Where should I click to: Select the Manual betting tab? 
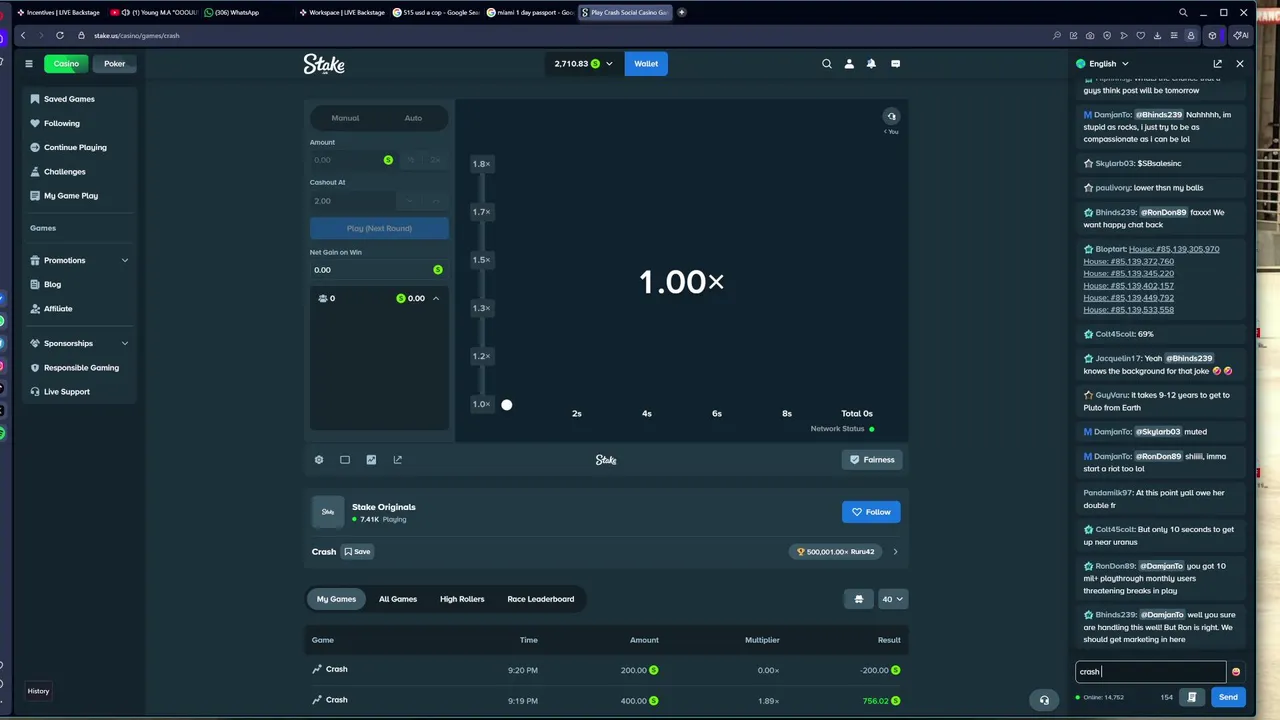345,118
